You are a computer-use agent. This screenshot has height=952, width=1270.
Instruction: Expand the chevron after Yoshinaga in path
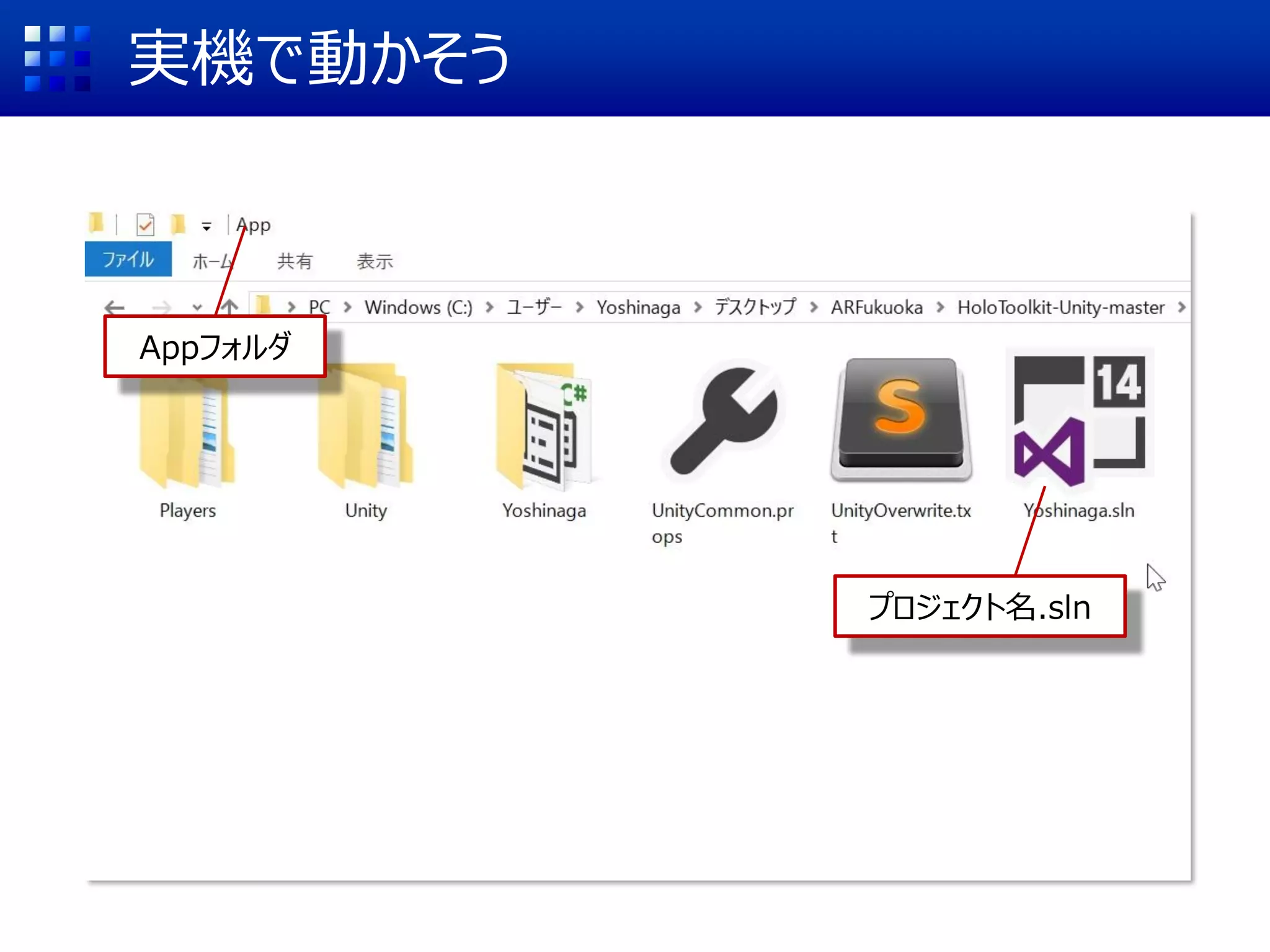pyautogui.click(x=698, y=307)
